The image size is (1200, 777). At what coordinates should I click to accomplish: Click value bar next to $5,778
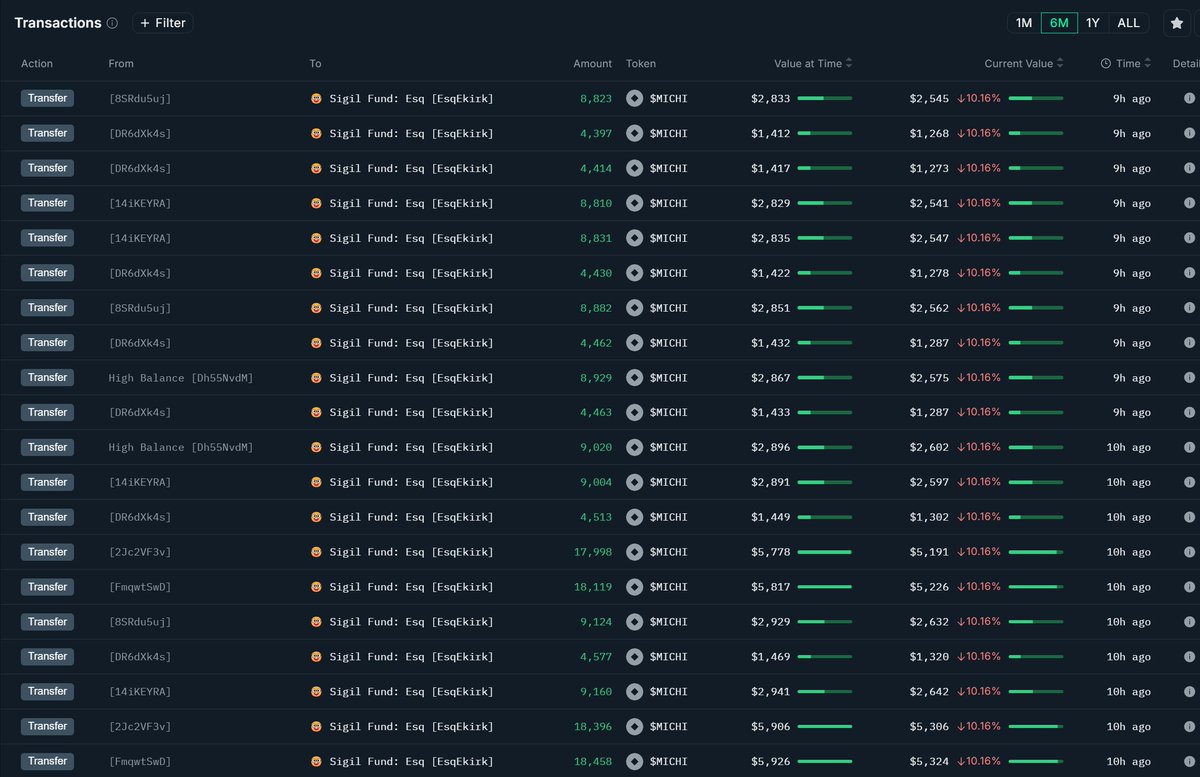[x=825, y=552]
